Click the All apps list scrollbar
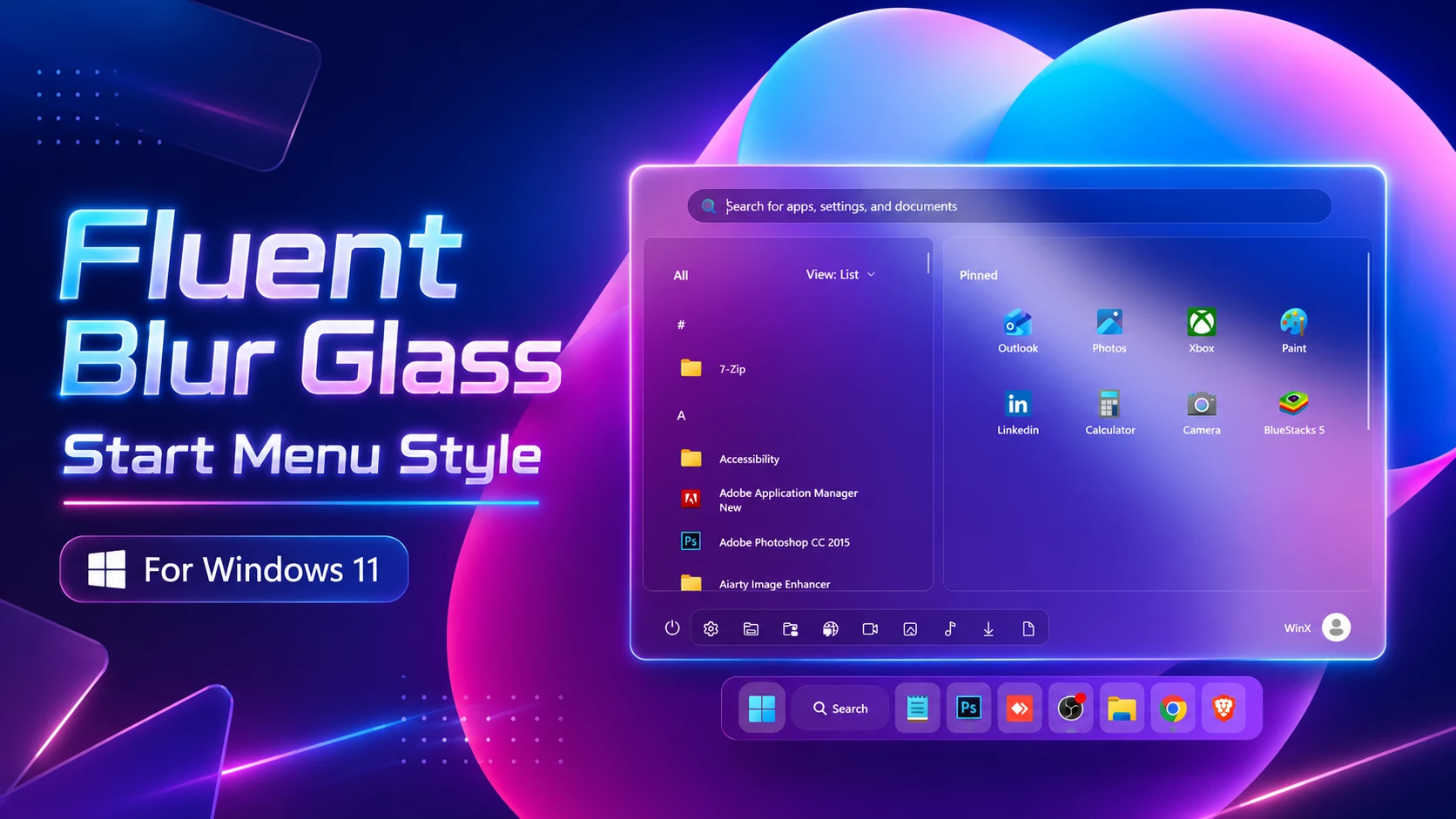This screenshot has height=819, width=1456. tap(928, 262)
